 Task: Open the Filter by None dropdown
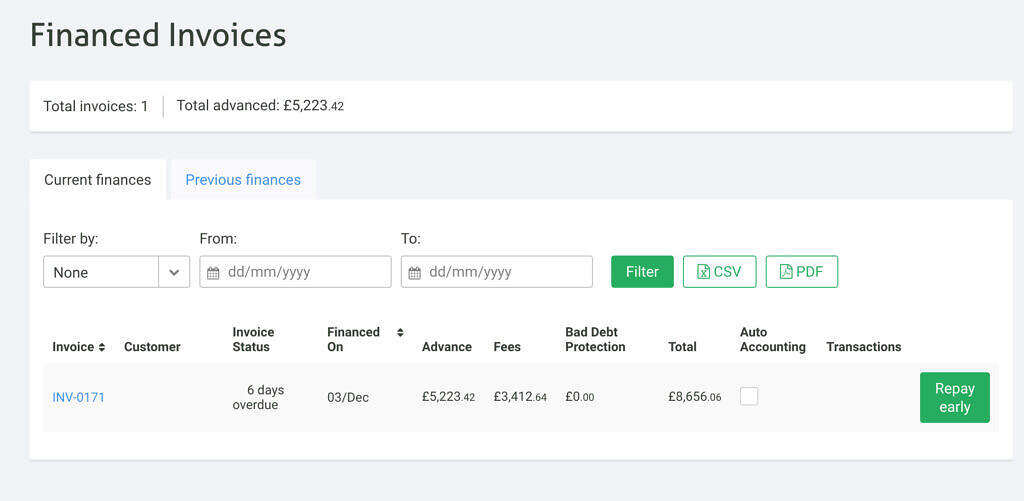101,272
